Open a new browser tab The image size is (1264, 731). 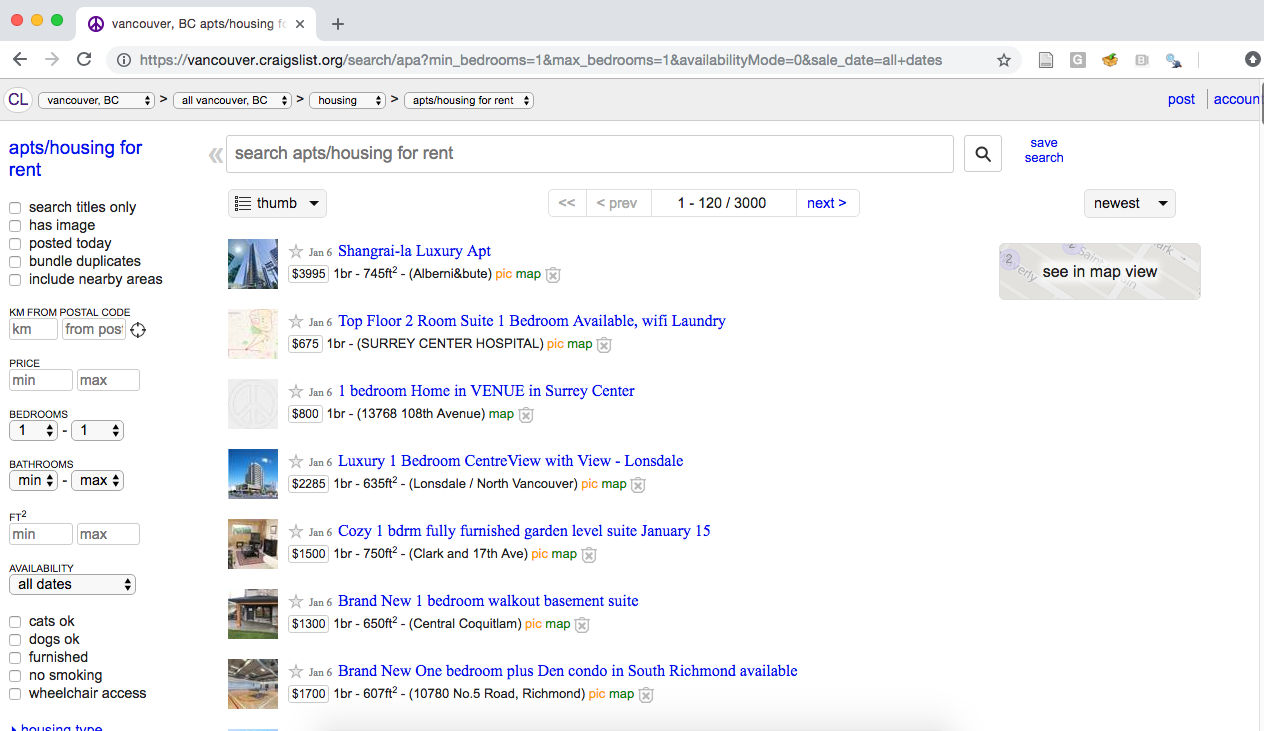coord(338,23)
